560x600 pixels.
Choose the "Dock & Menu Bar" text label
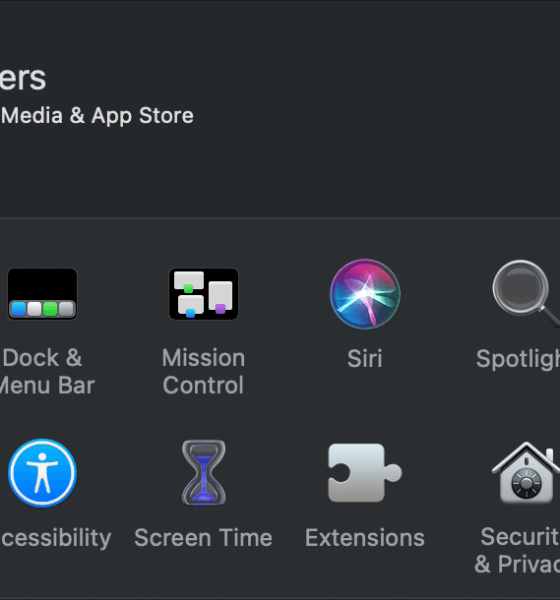[47, 371]
